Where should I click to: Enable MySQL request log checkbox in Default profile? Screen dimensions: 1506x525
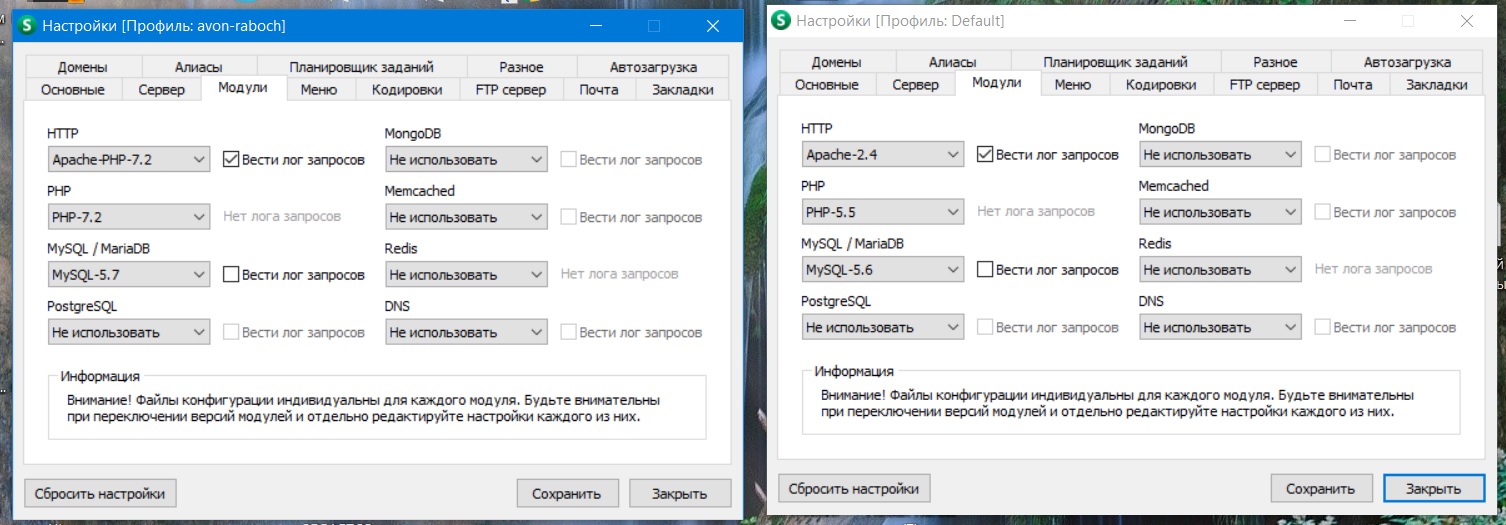pyautogui.click(x=985, y=269)
